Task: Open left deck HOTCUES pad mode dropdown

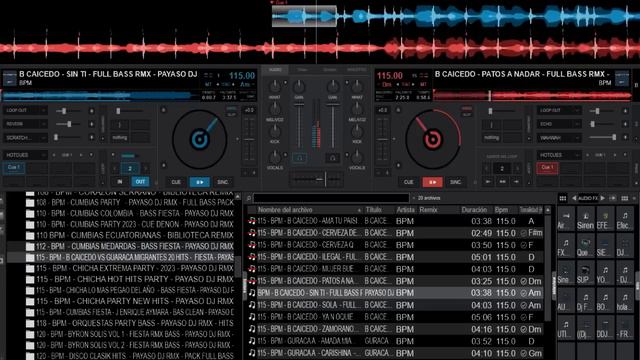Action: tap(25, 156)
